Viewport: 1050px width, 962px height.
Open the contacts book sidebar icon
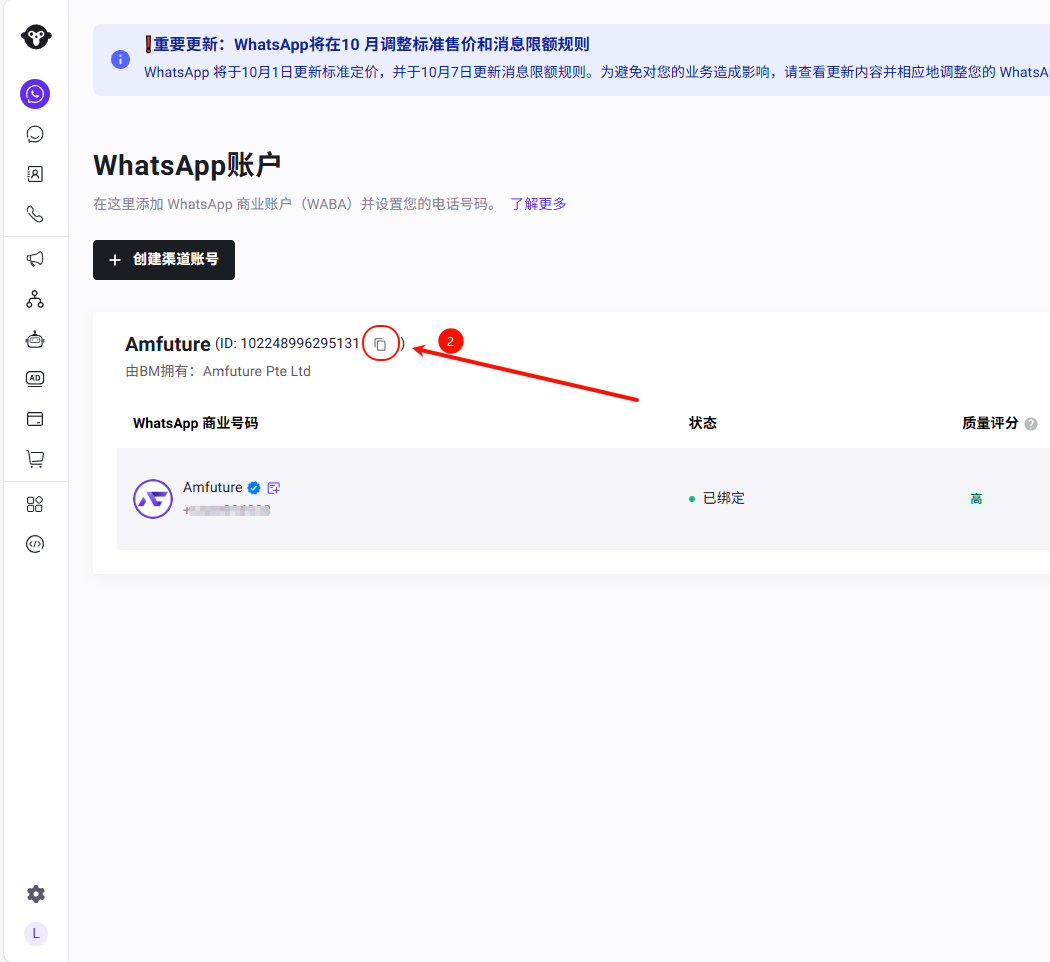pos(35,174)
